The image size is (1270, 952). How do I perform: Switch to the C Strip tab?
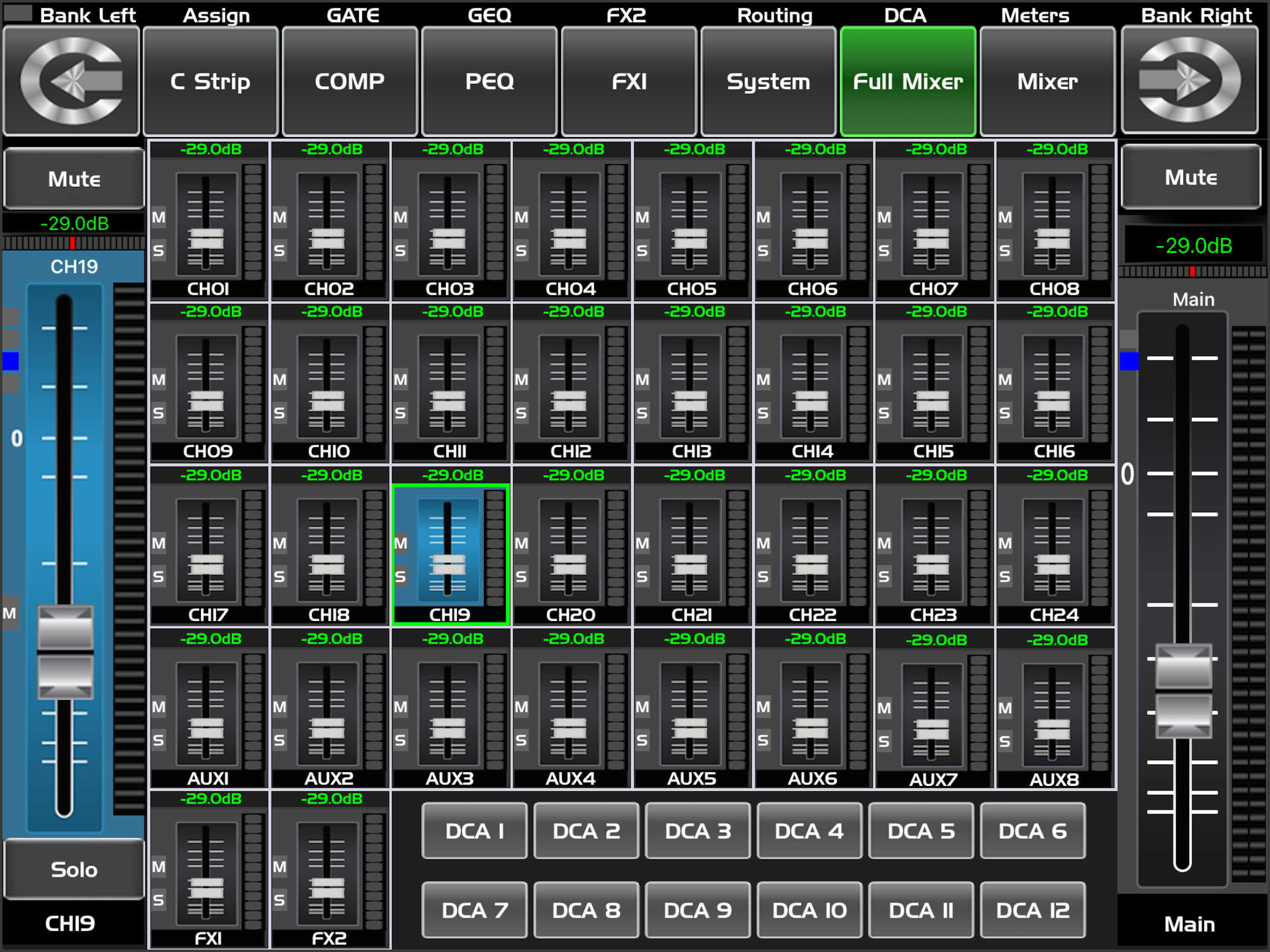[x=210, y=81]
